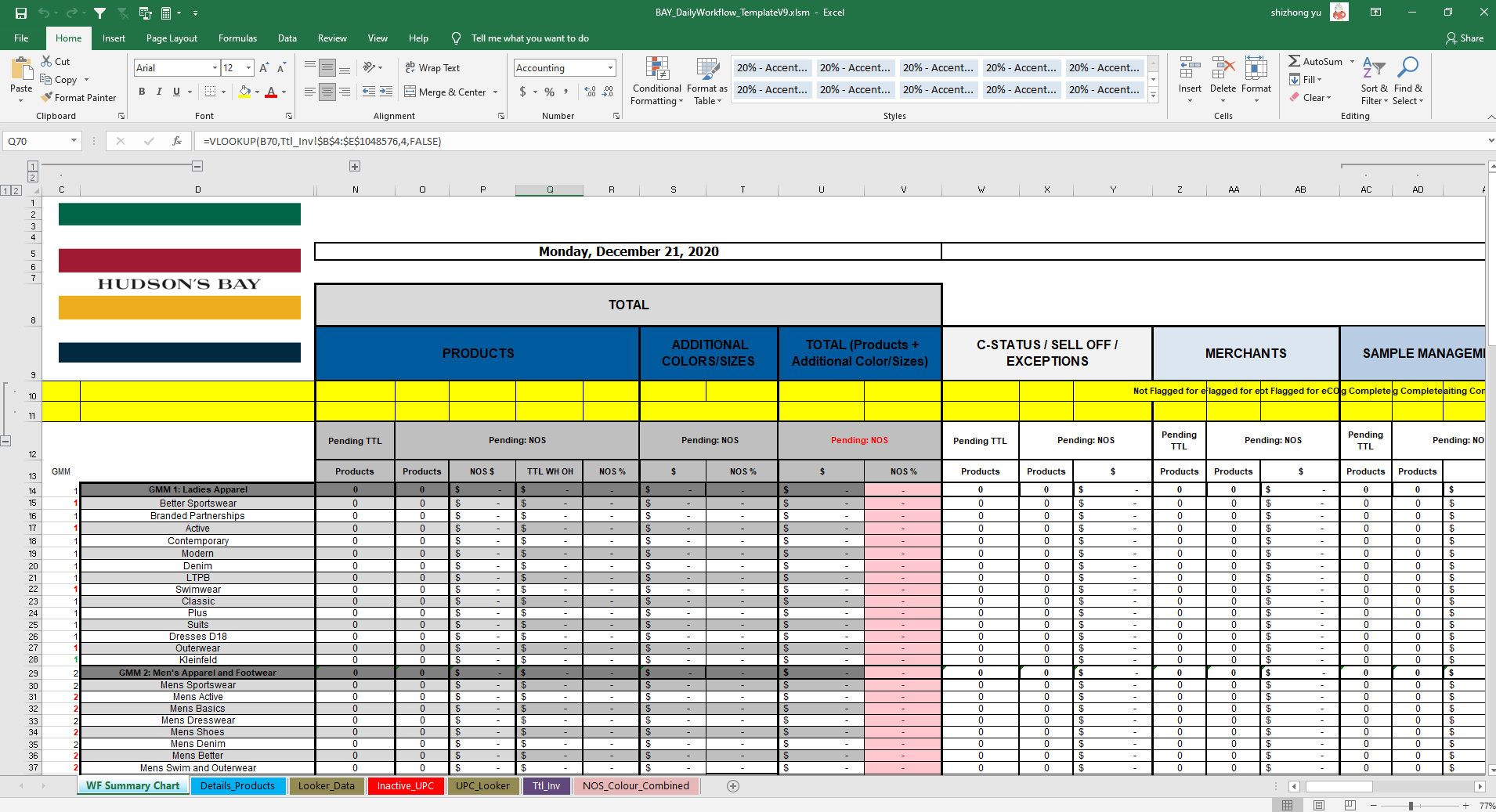Viewport: 1496px width, 812px height.
Task: Apply the yellow Fill Color bucket
Action: coord(244,92)
